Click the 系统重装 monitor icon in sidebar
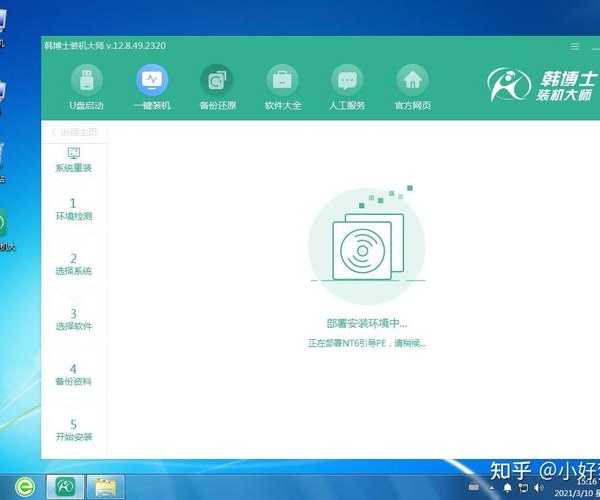Image resolution: width=600 pixels, height=500 pixels. (x=73, y=159)
